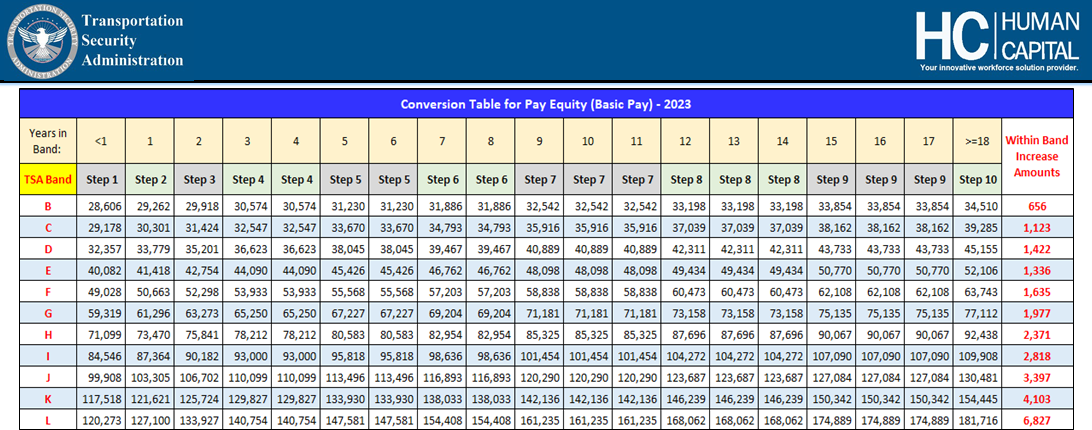1092x430 pixels.
Task: Click the cell with value 31,424
Action: tap(198, 227)
